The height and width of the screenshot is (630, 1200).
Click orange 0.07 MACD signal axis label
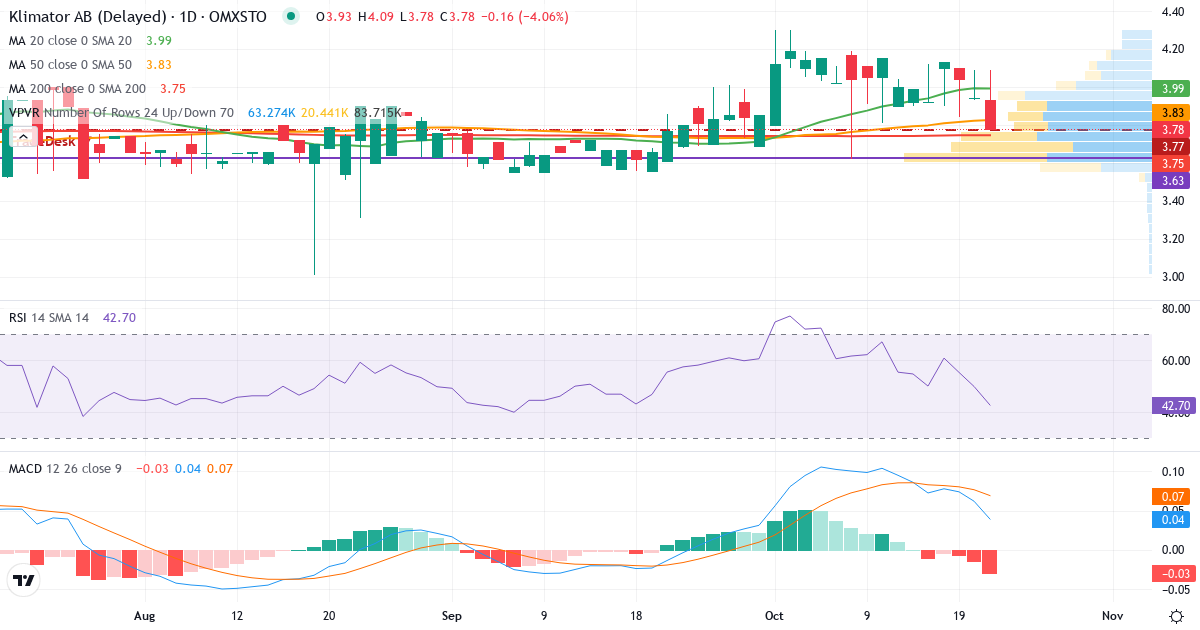pyautogui.click(x=1170, y=496)
